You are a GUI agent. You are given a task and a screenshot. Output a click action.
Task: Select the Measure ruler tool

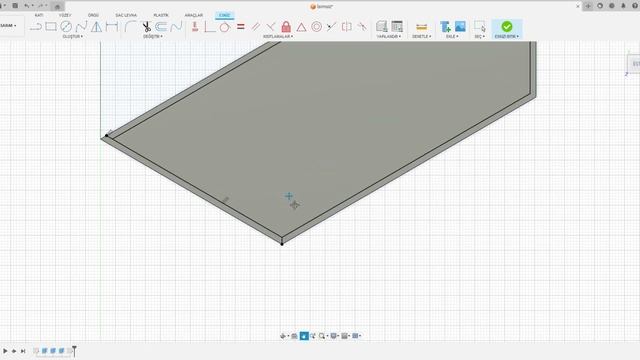tap(421, 27)
